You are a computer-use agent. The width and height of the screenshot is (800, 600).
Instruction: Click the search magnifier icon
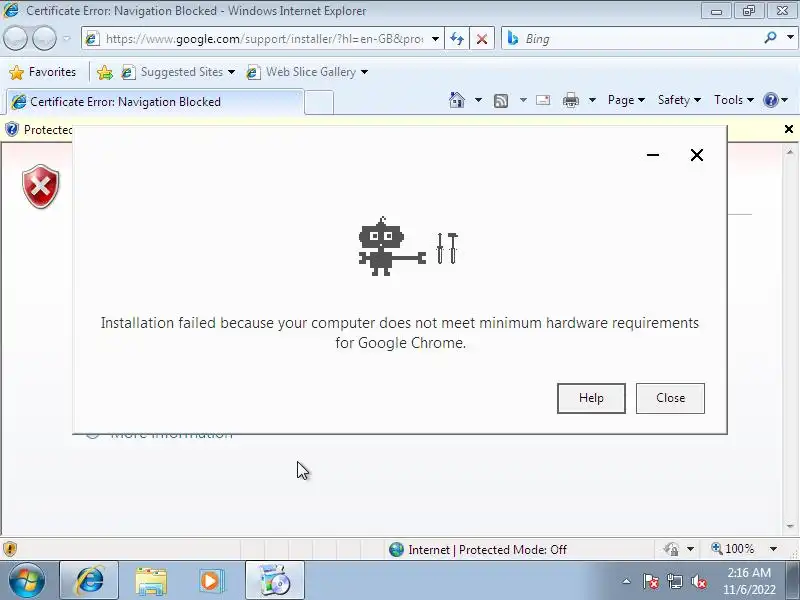(770, 38)
